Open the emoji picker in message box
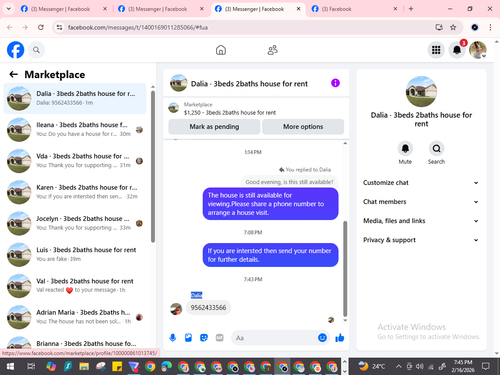The width and height of the screenshot is (500, 375). coord(322,338)
